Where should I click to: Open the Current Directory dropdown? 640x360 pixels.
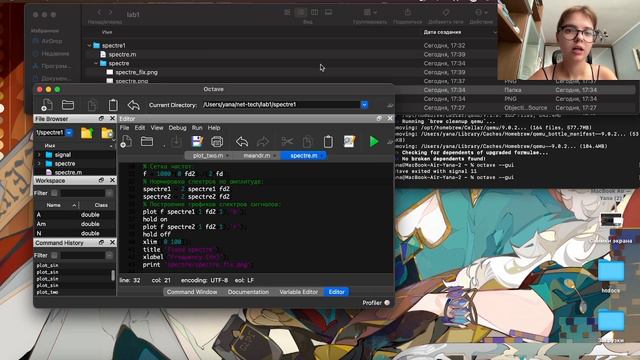tap(364, 105)
